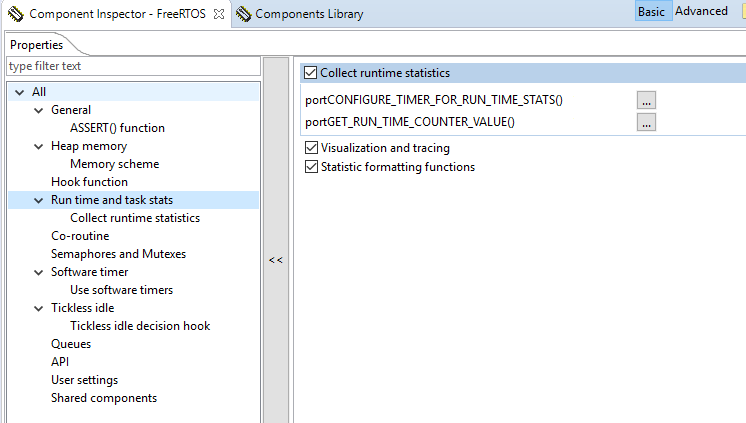The height and width of the screenshot is (423, 746).
Task: Collapse tree panel with << button
Action: pos(276,260)
